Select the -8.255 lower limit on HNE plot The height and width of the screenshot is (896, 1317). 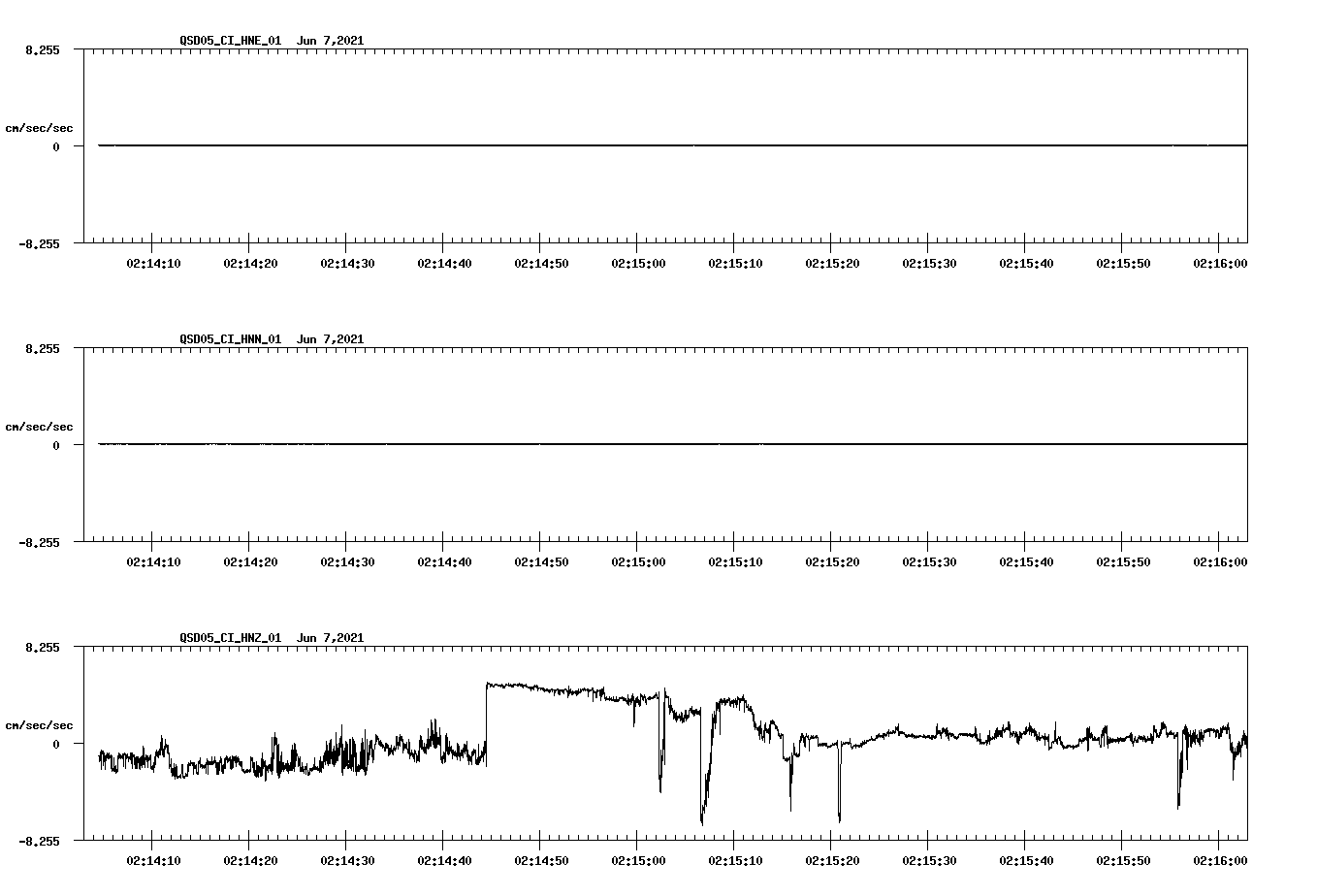pyautogui.click(x=40, y=244)
